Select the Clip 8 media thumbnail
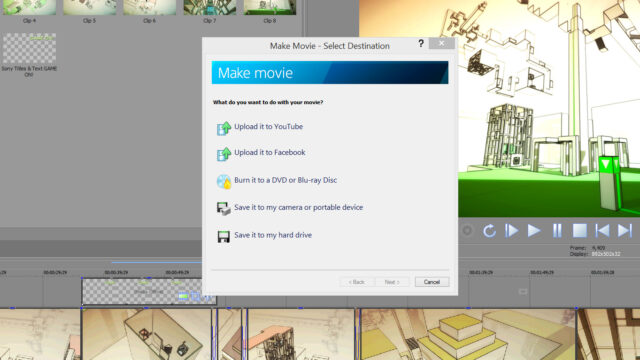640x360 pixels. coord(270,7)
